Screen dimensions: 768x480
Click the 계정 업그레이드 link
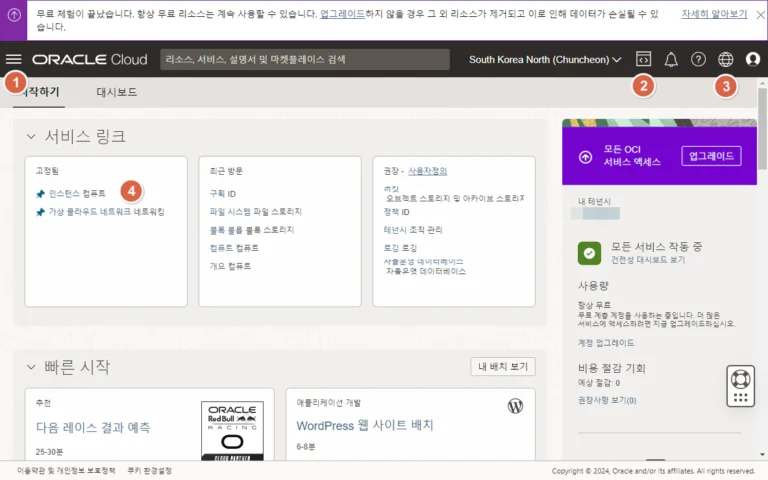[x=606, y=343]
